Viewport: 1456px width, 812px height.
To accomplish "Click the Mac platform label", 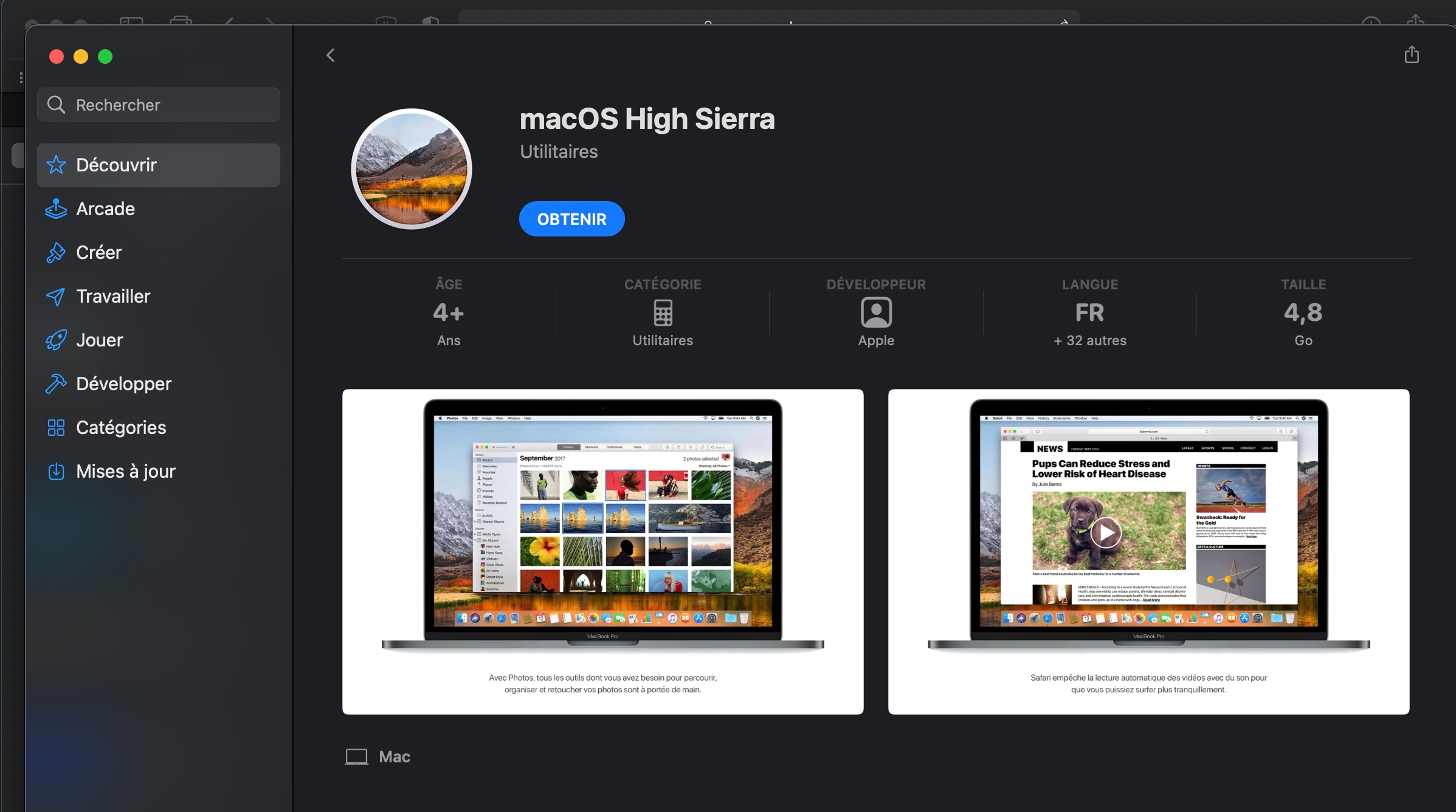I will pos(393,757).
